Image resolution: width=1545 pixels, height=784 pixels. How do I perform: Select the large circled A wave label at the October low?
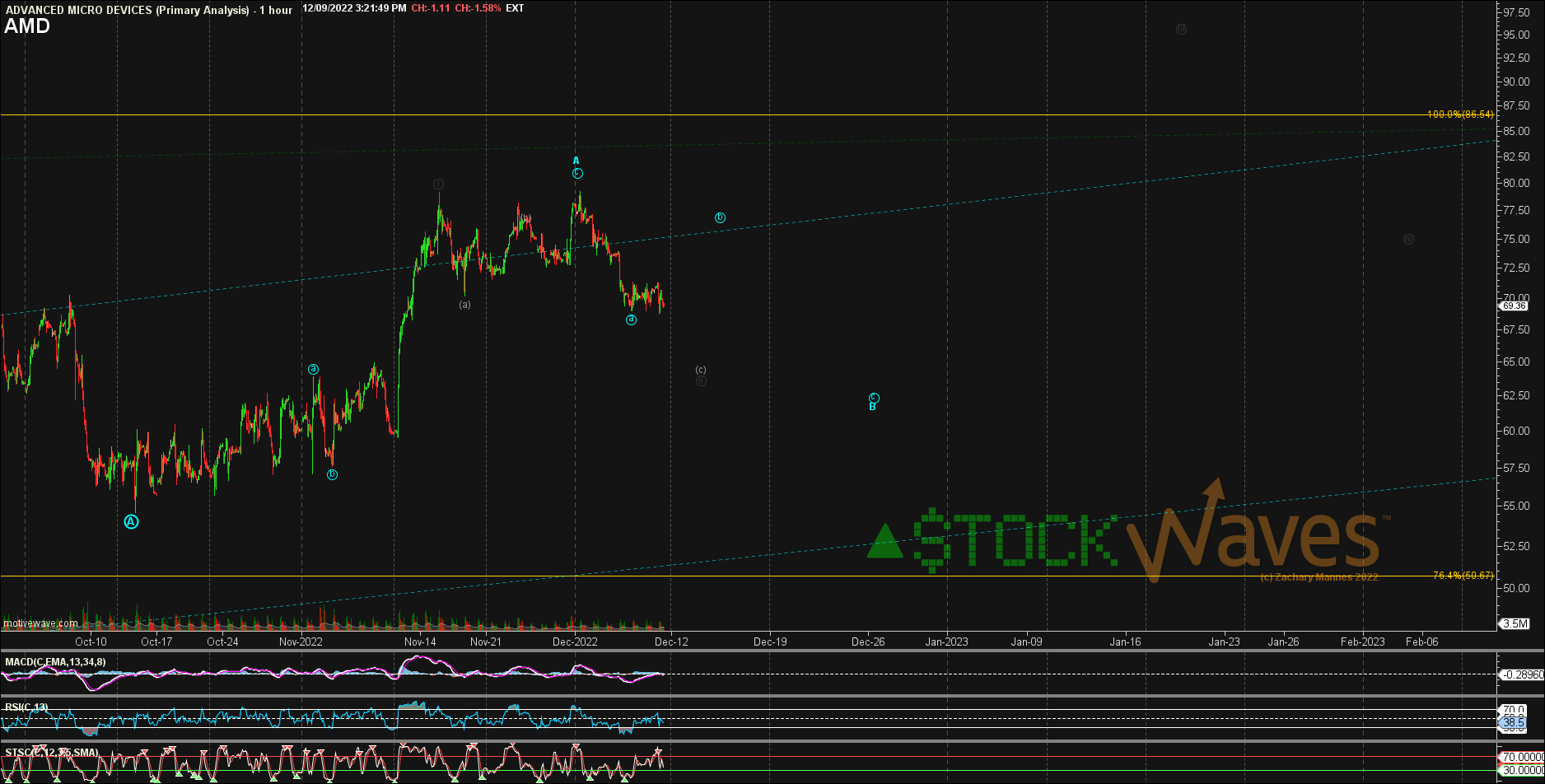pyautogui.click(x=131, y=522)
